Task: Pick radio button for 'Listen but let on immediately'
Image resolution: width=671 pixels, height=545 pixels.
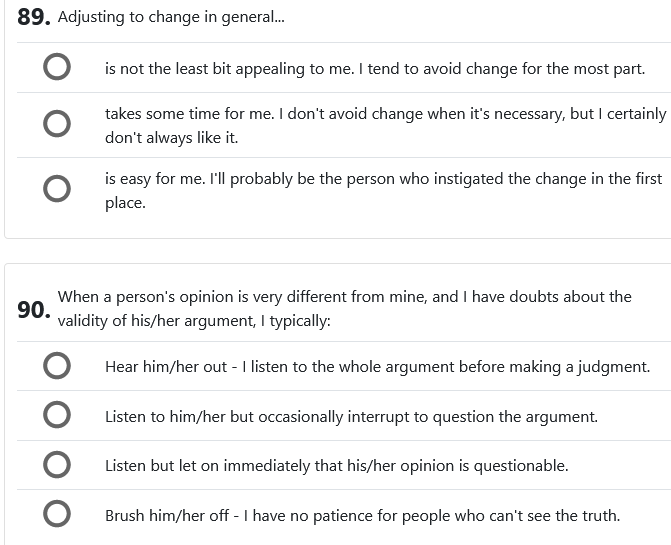Action: (57, 465)
